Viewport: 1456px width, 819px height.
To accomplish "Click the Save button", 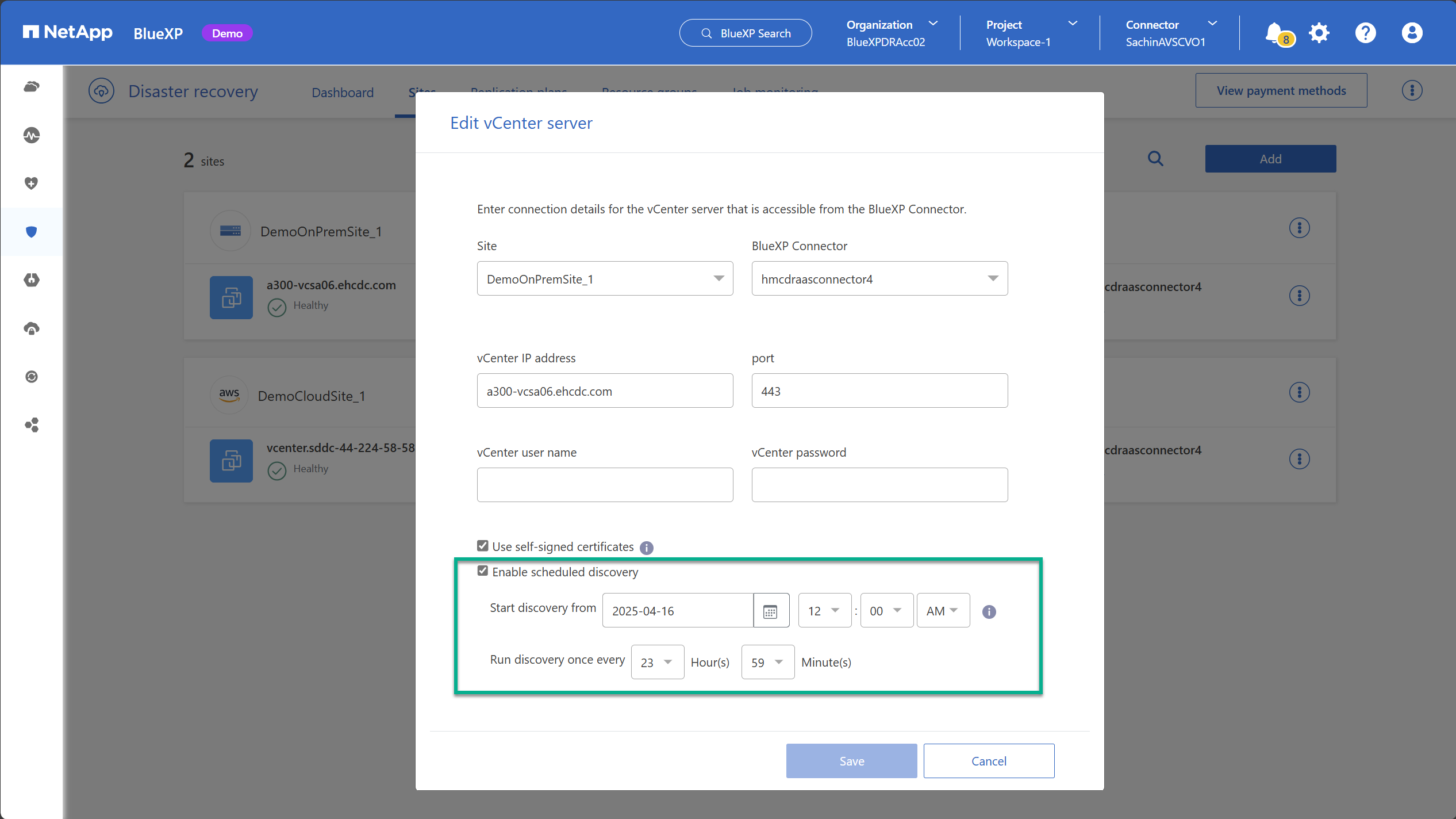I will tap(851, 761).
